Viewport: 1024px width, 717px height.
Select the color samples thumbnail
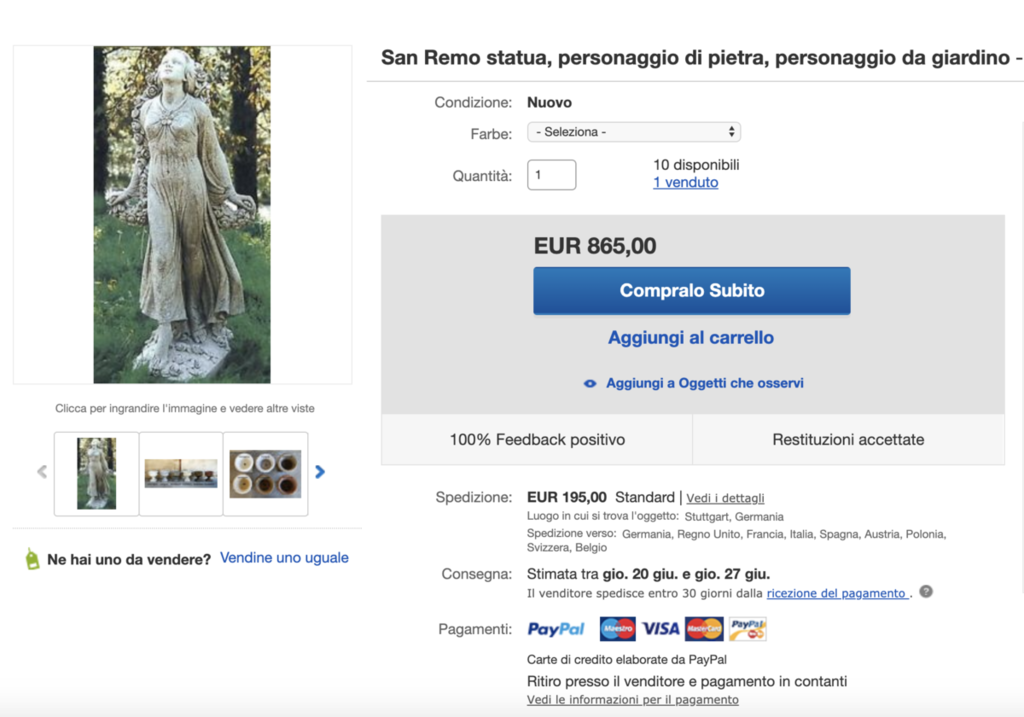click(265, 473)
